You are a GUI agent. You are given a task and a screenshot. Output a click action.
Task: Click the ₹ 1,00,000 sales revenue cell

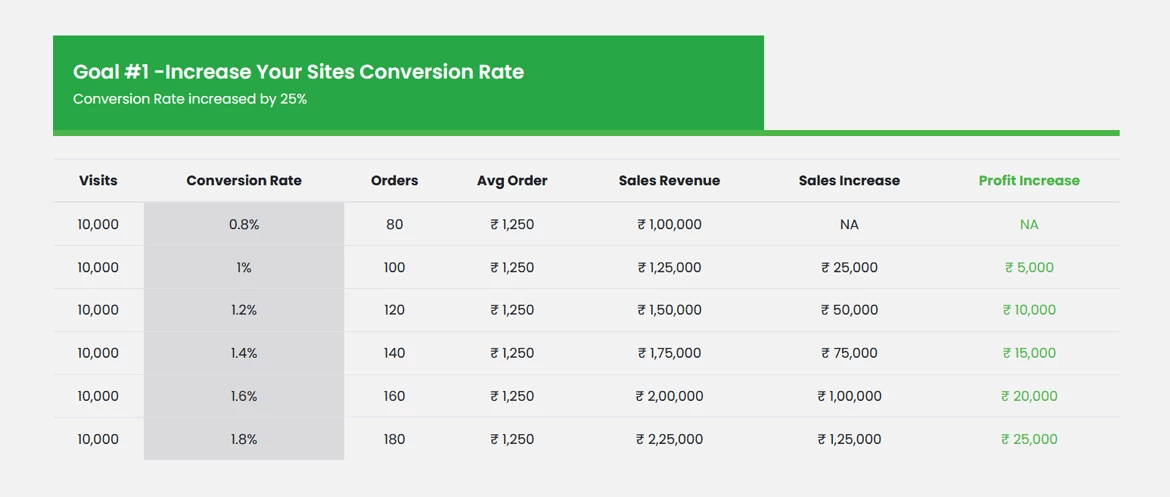point(669,225)
